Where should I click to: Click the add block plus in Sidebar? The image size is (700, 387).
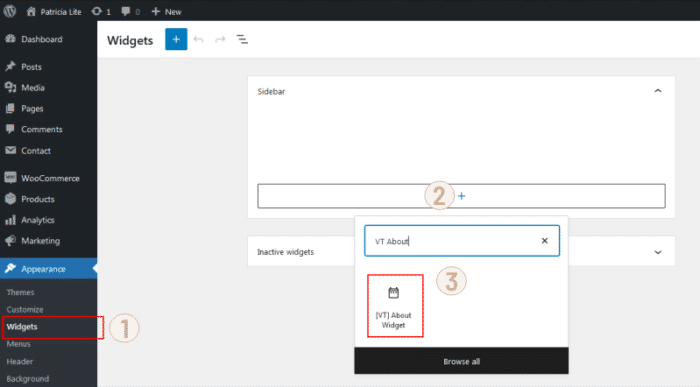click(x=461, y=196)
